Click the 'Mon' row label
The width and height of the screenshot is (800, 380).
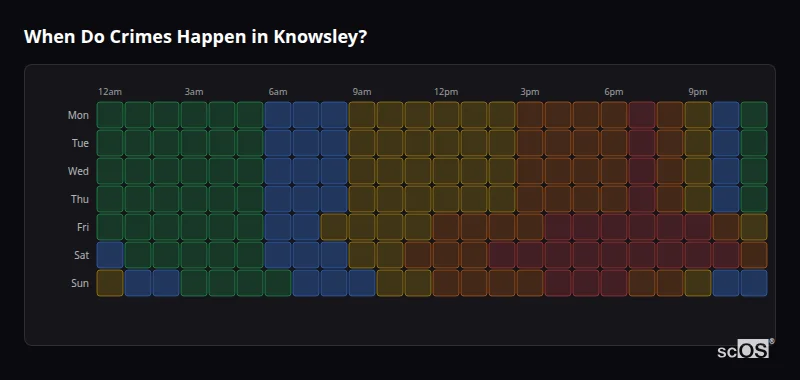coord(78,115)
